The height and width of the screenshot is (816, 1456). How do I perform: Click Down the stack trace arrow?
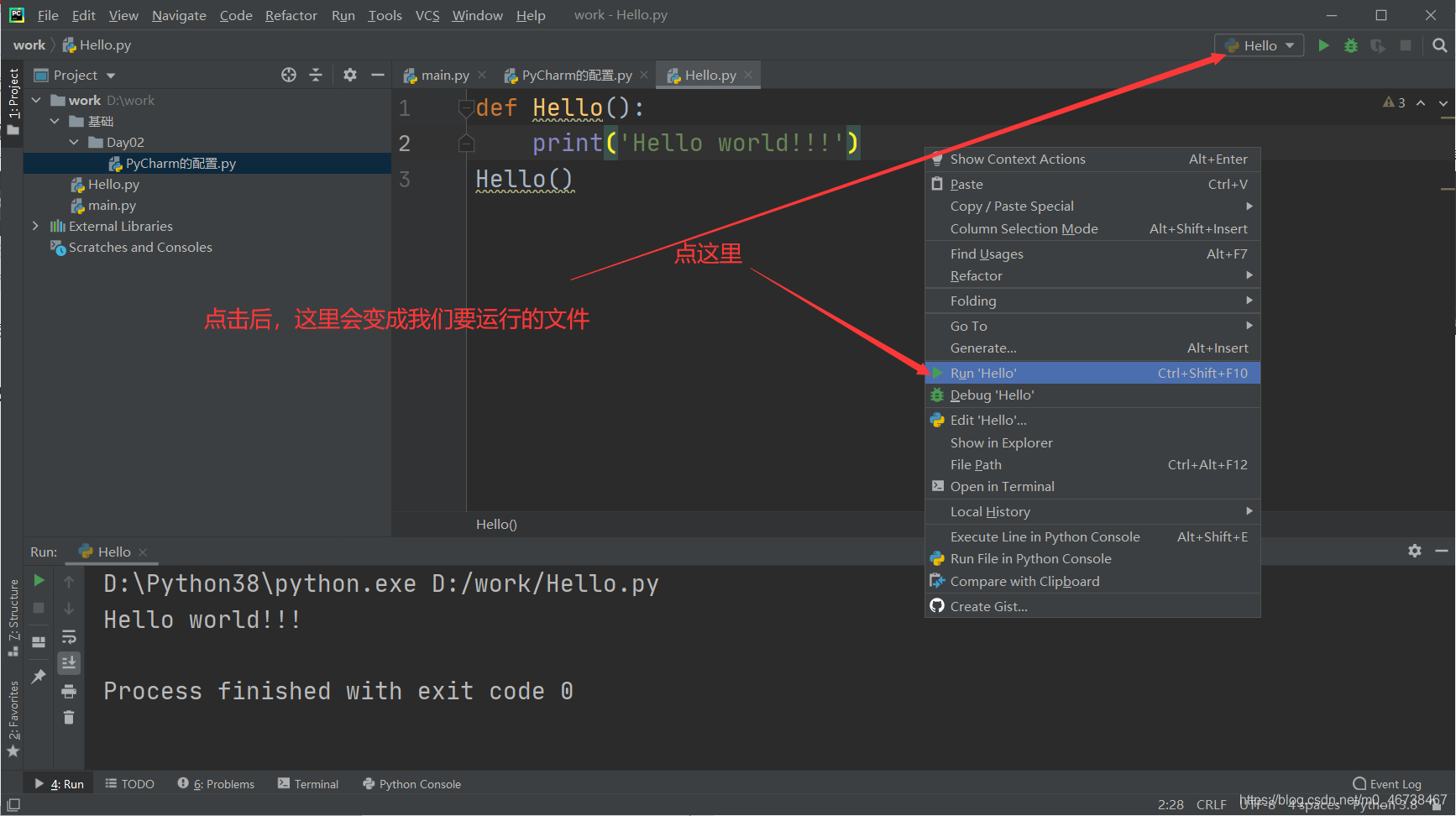pyautogui.click(x=69, y=608)
